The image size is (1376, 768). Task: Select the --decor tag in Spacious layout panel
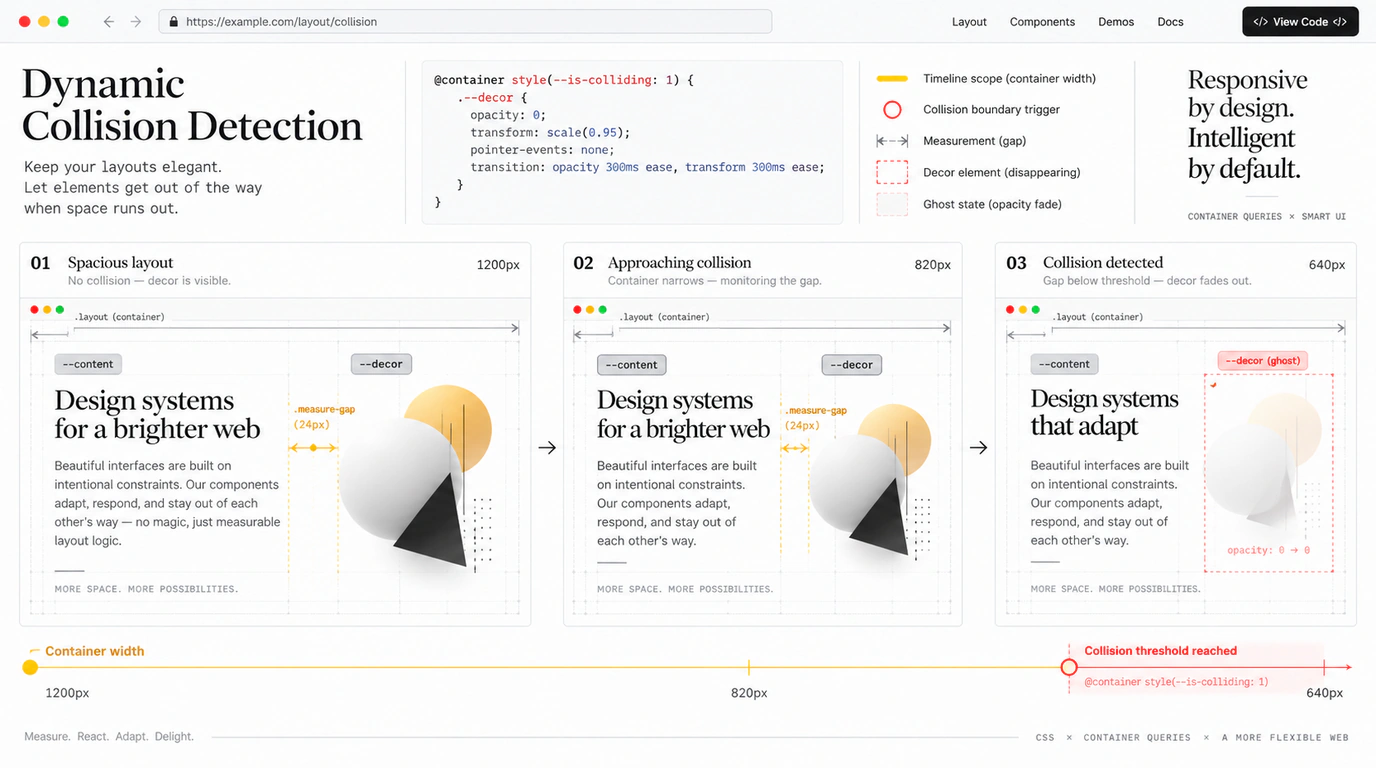[381, 364]
